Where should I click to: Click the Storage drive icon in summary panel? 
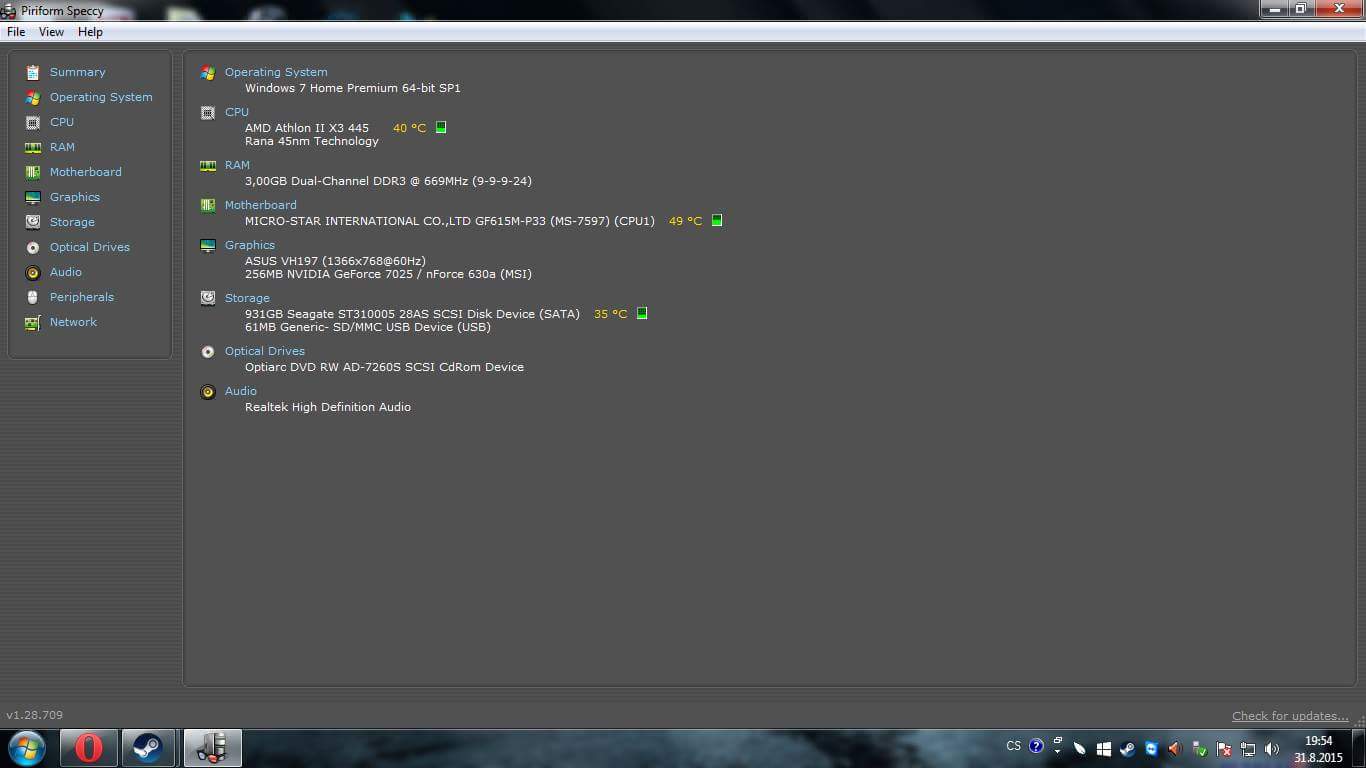[x=208, y=298]
